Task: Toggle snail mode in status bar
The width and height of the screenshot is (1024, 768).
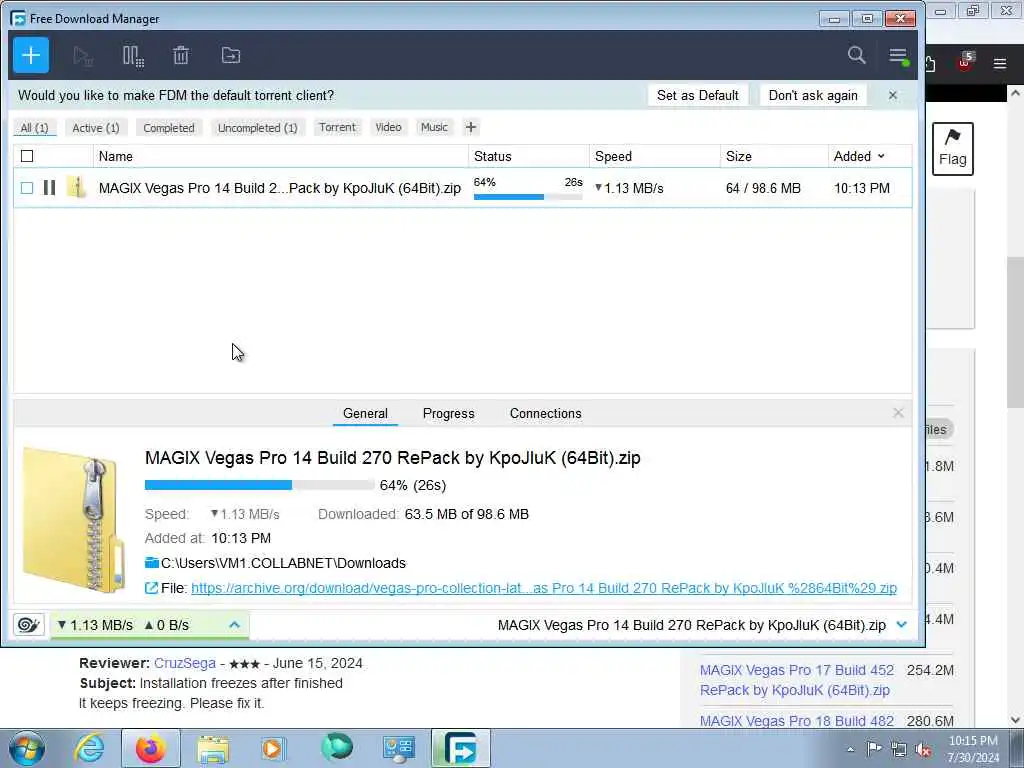Action: point(29,625)
